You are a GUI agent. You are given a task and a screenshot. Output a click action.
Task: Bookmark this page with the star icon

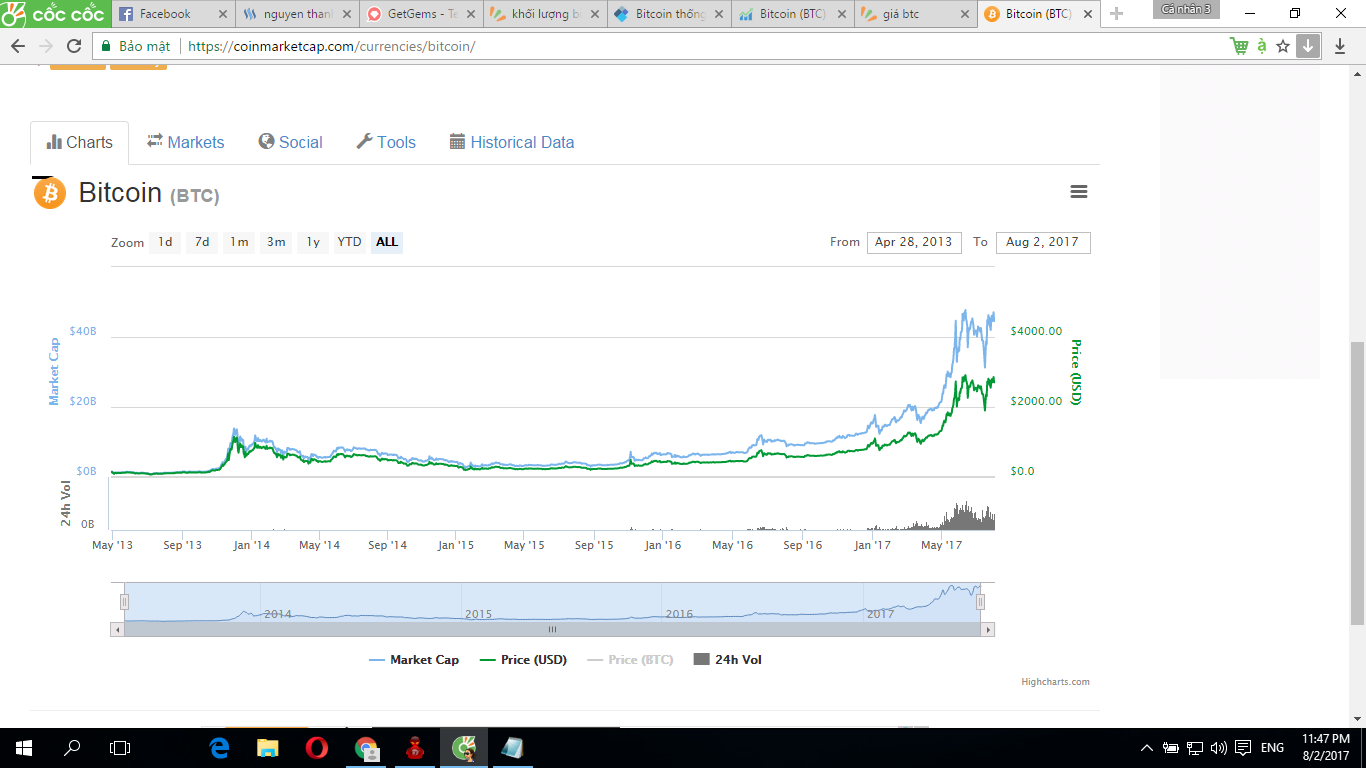[1283, 46]
